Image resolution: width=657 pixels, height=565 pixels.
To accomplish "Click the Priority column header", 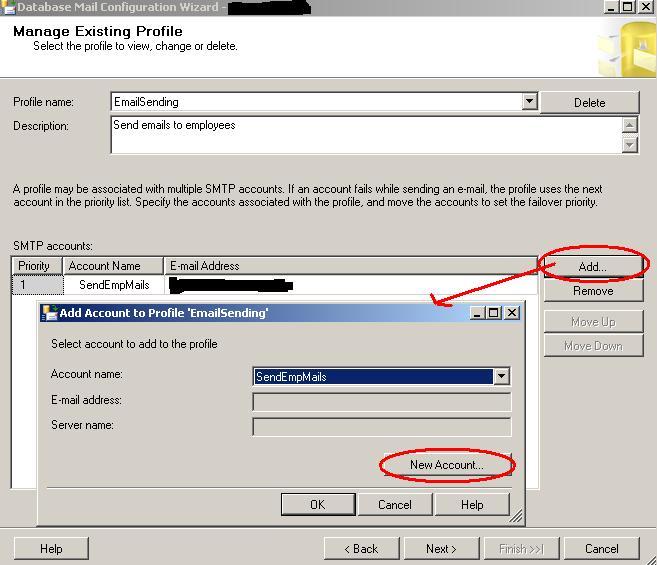I will pos(37,266).
